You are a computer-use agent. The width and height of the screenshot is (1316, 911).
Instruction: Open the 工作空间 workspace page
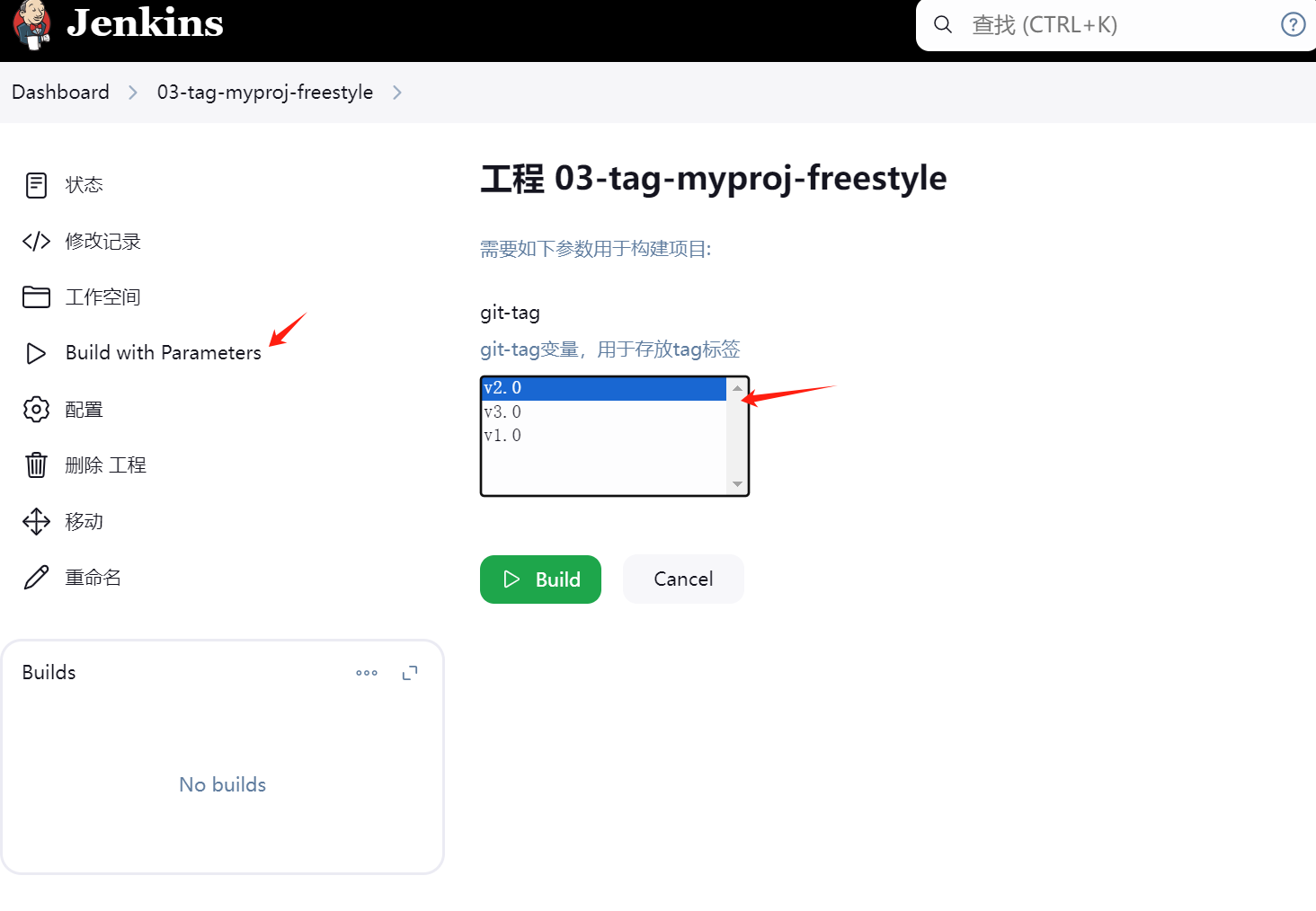(x=103, y=296)
